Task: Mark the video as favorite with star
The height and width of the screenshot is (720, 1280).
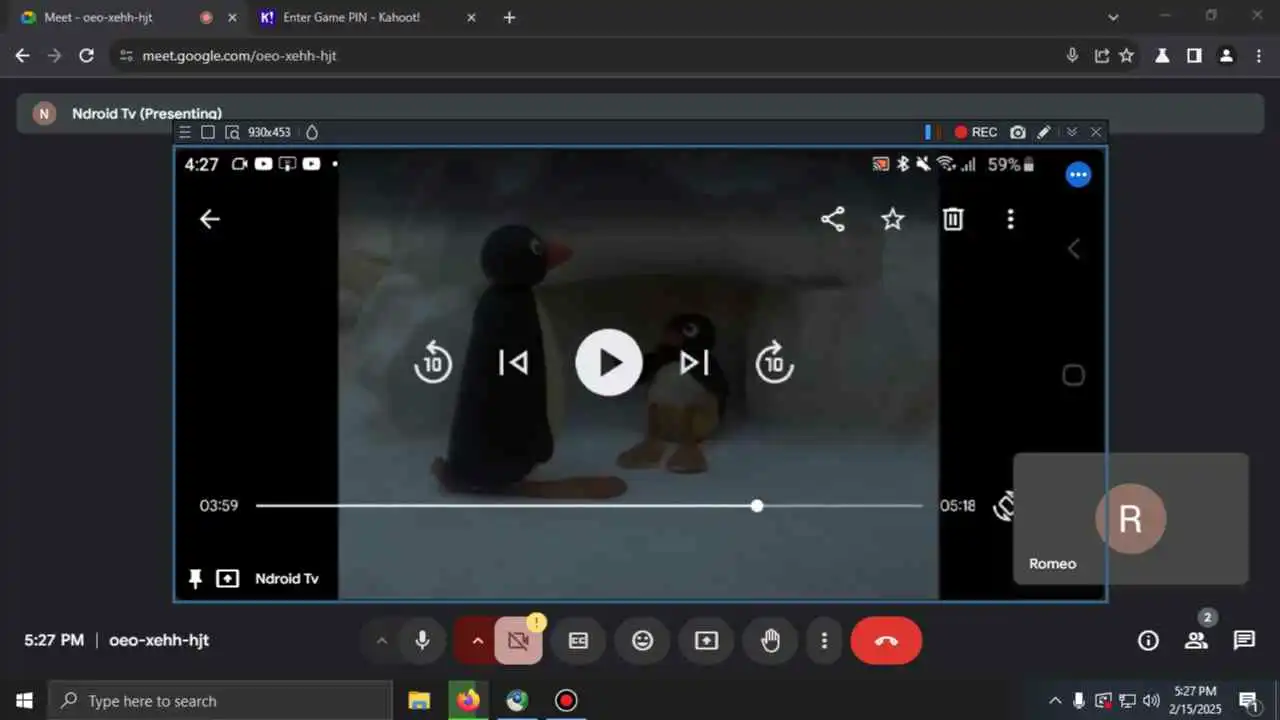Action: tap(892, 219)
